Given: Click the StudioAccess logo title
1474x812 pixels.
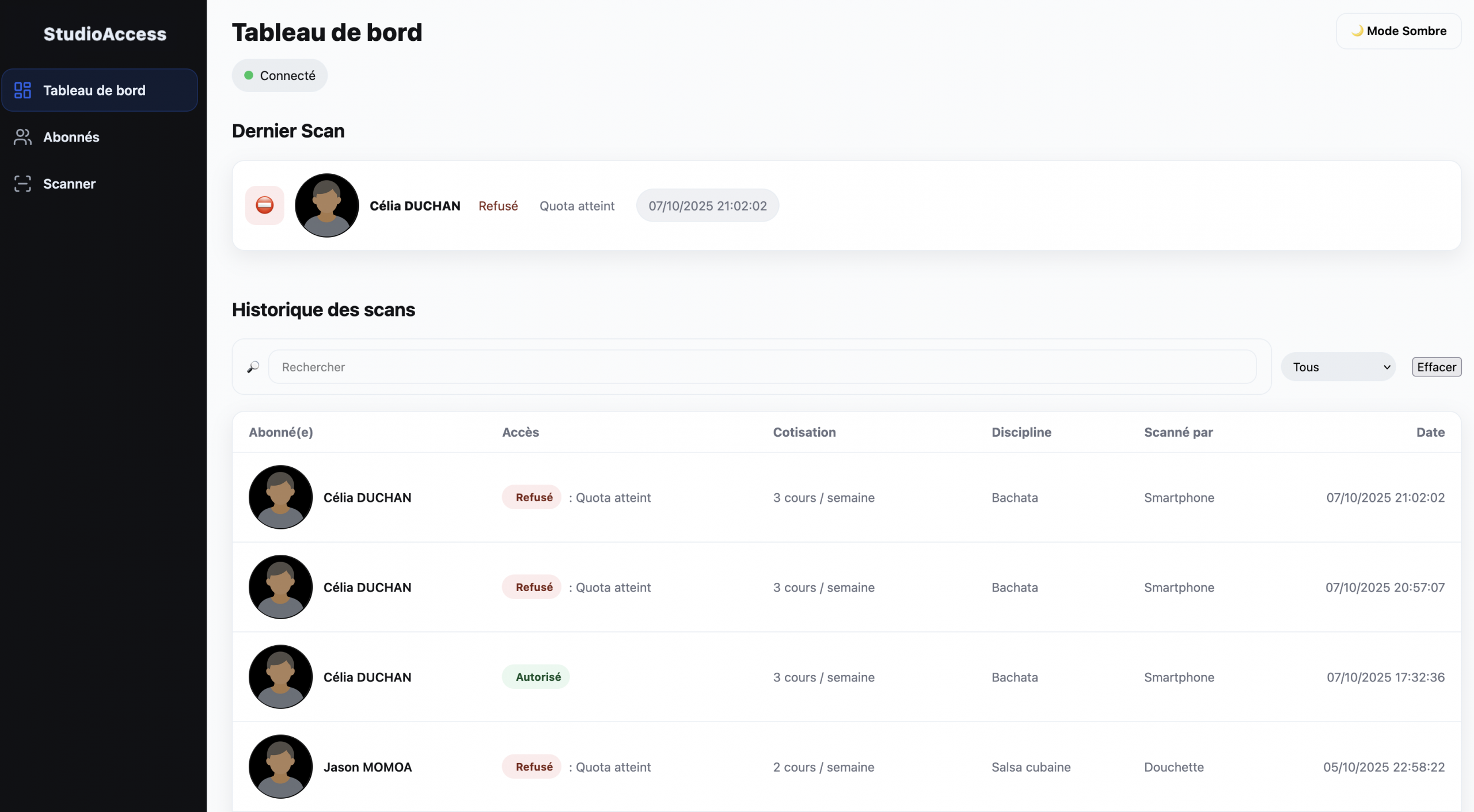Looking at the screenshot, I should click(x=105, y=34).
